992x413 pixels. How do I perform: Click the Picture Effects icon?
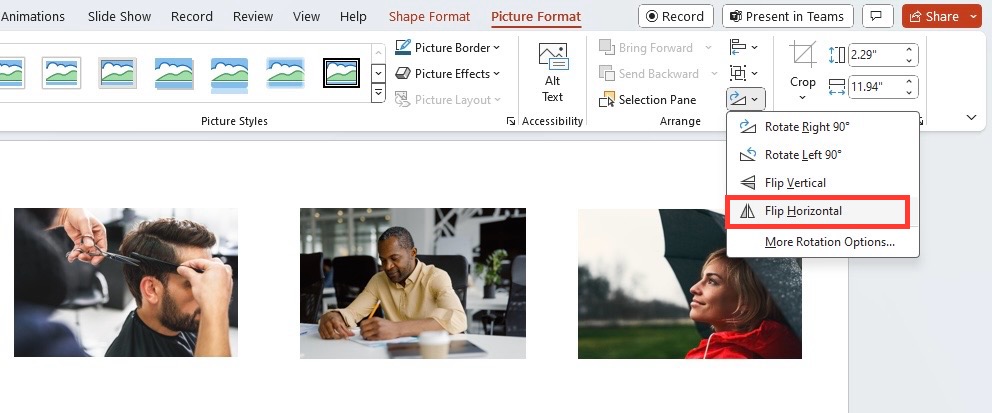(x=403, y=73)
